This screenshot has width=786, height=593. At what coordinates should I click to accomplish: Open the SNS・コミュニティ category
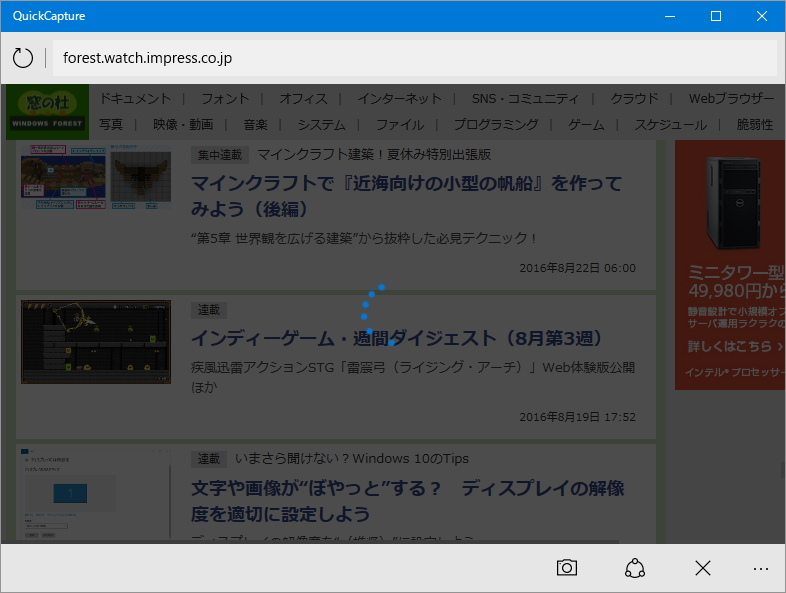[525, 99]
